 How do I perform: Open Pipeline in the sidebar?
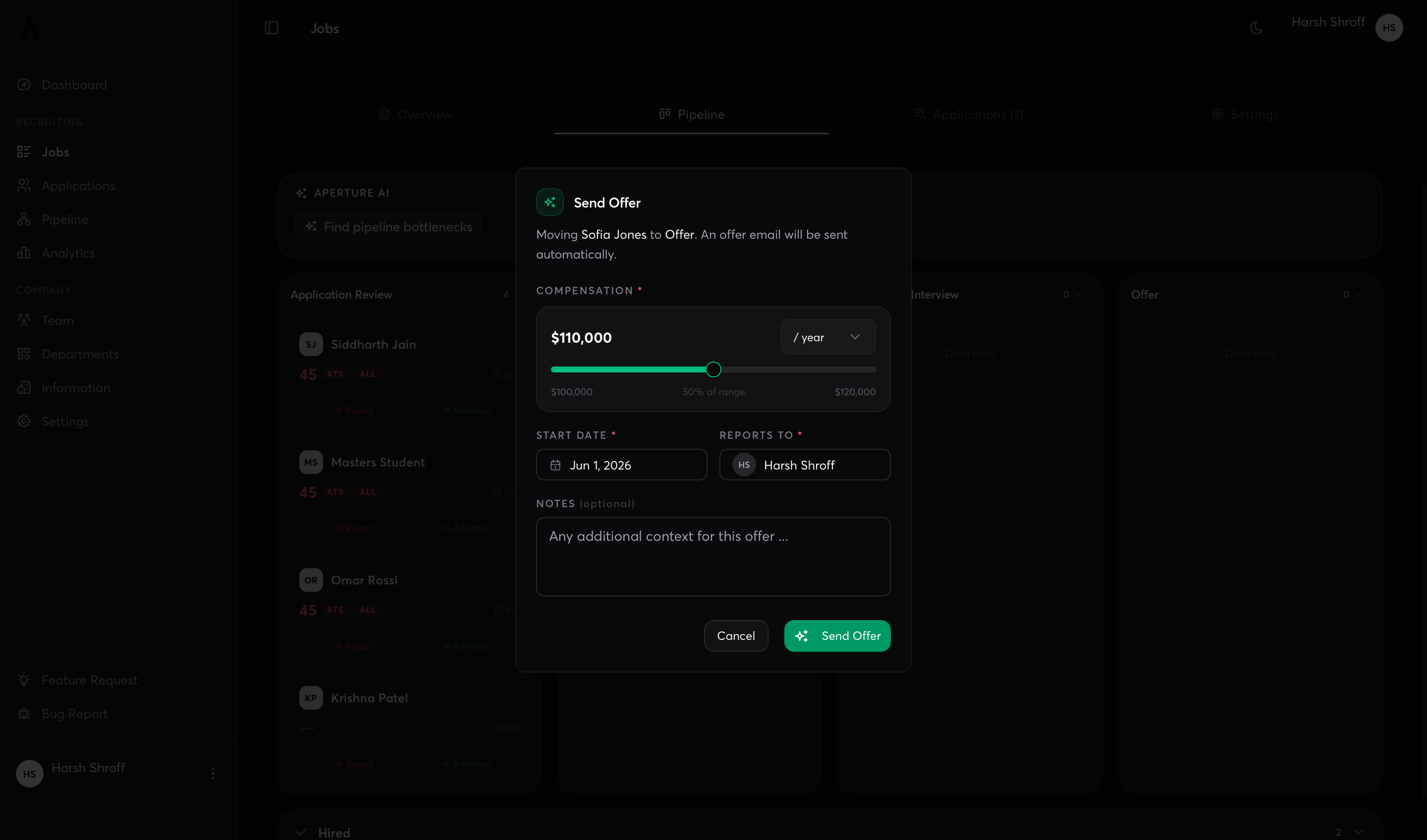pyautogui.click(x=64, y=219)
